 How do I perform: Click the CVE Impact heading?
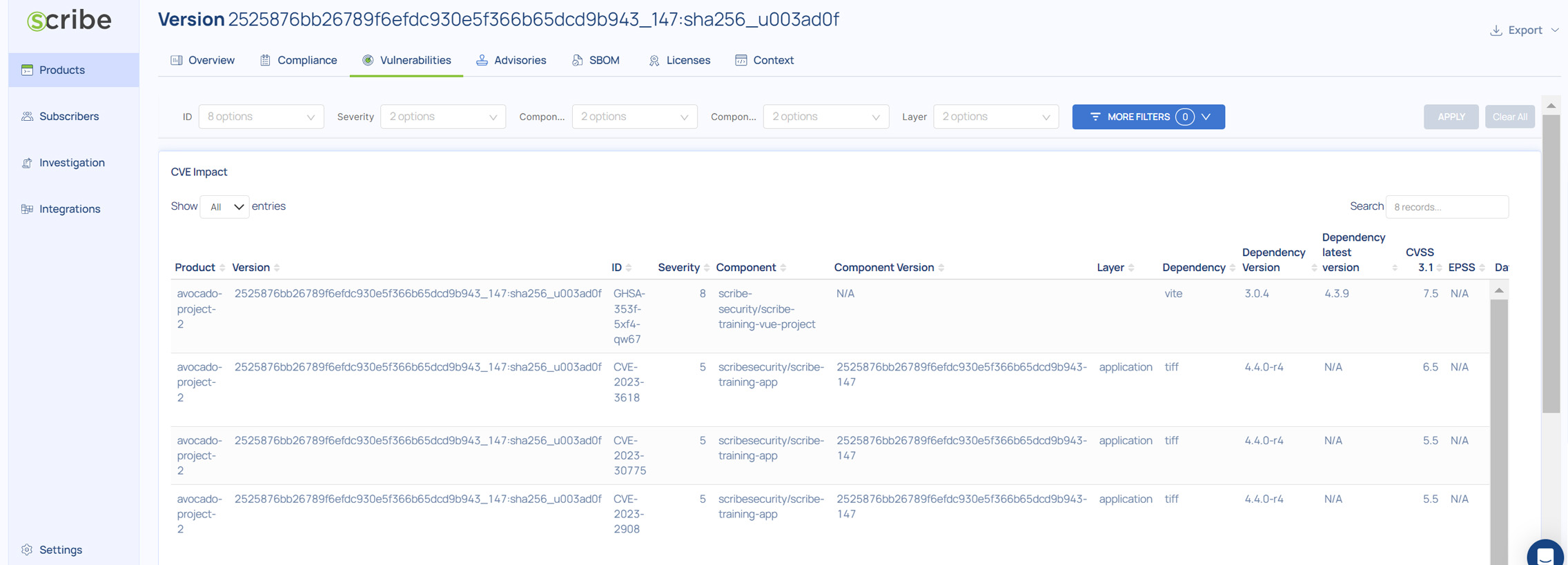[199, 172]
